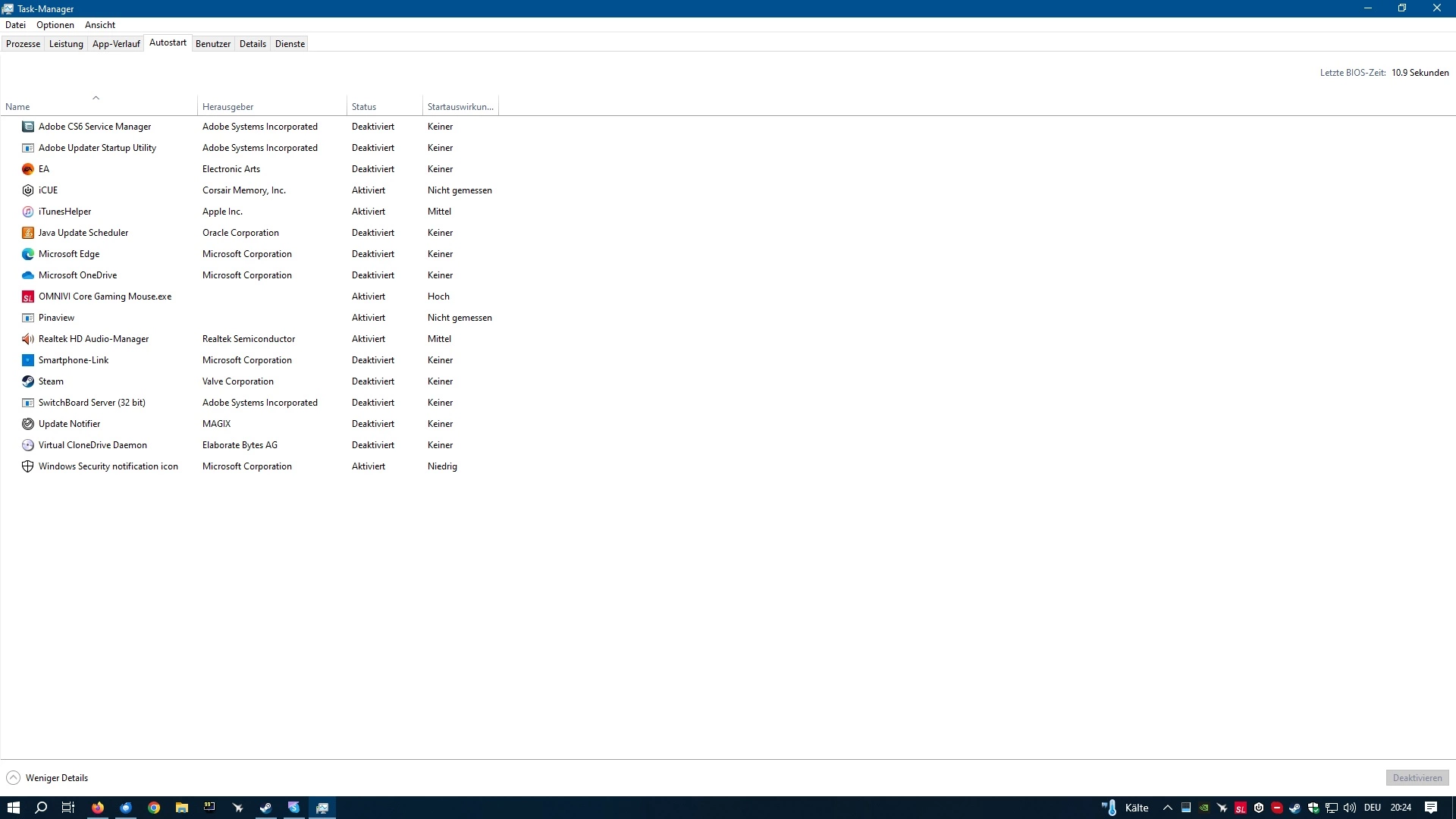Image resolution: width=1456 pixels, height=819 pixels.
Task: Click the Windows Start button
Action: [x=14, y=808]
